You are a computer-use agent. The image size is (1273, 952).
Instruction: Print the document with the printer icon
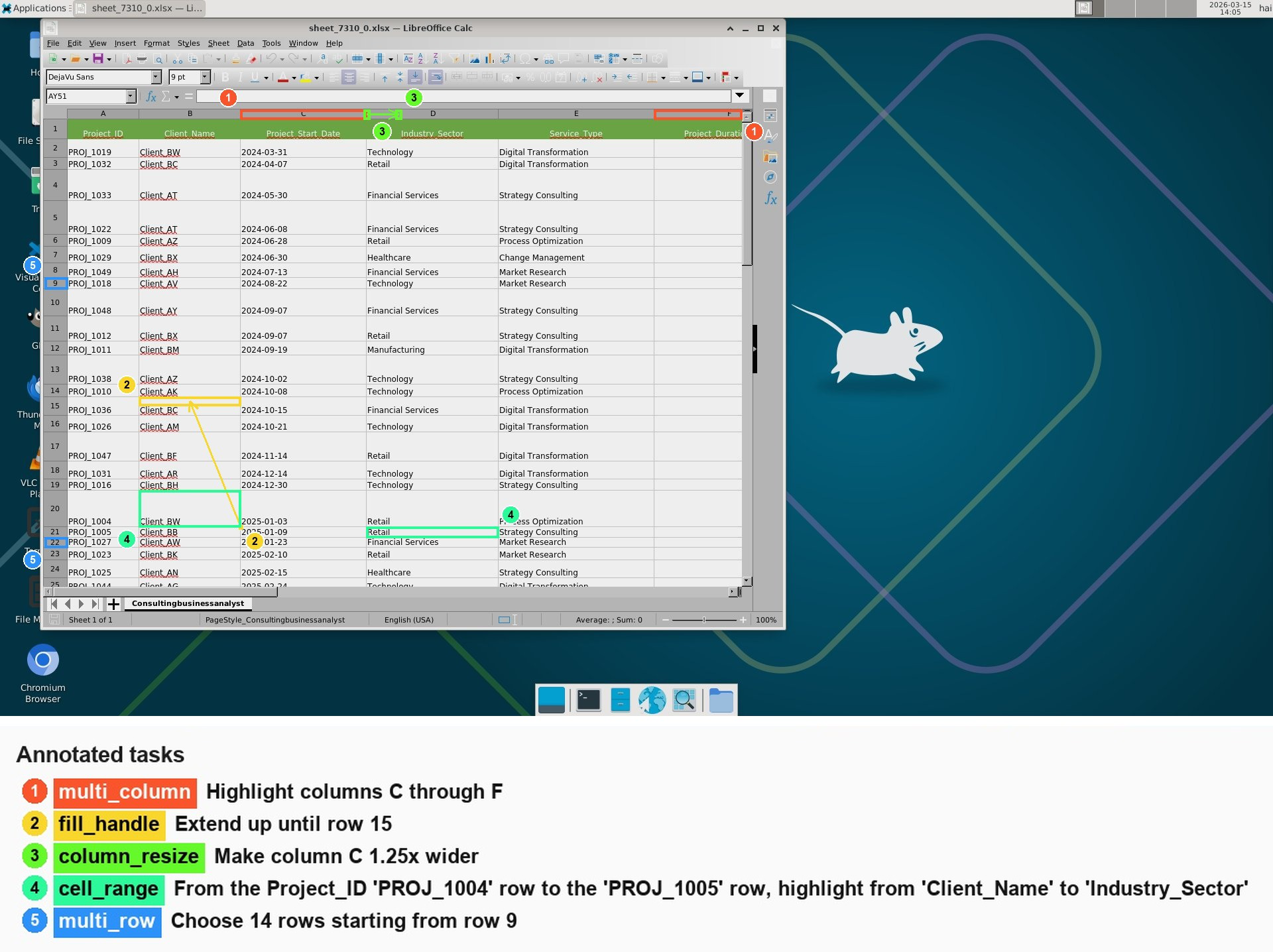(142, 59)
